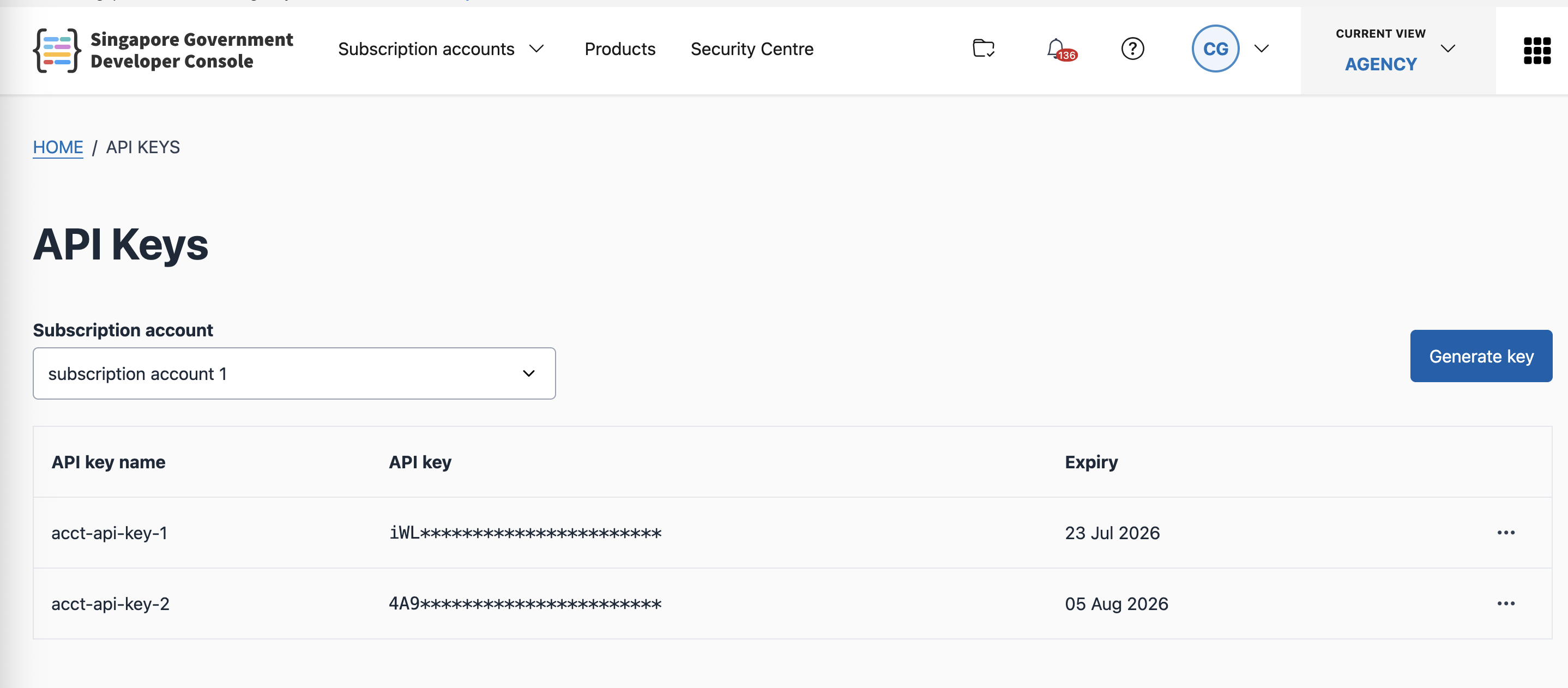Click the API Keys page heading
This screenshot has width=1568, height=688.
(x=120, y=244)
